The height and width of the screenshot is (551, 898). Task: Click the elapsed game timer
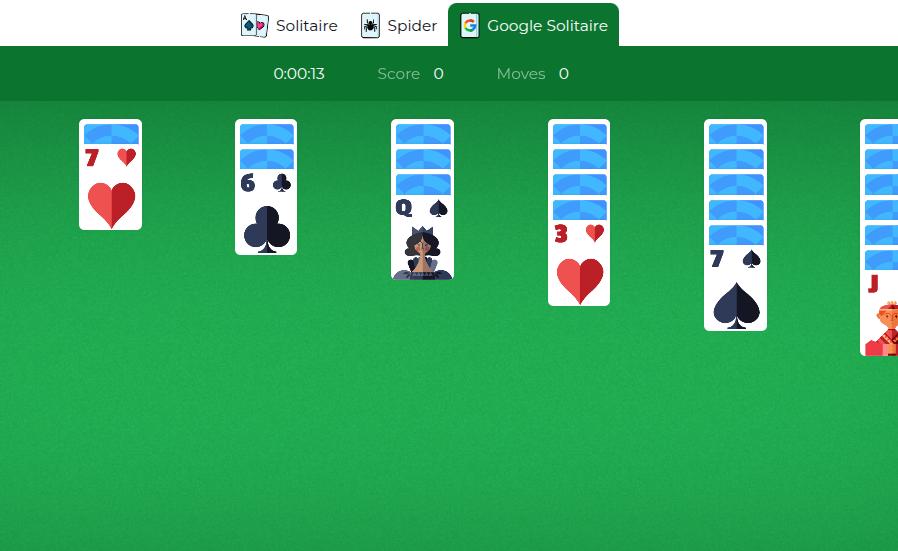click(299, 74)
